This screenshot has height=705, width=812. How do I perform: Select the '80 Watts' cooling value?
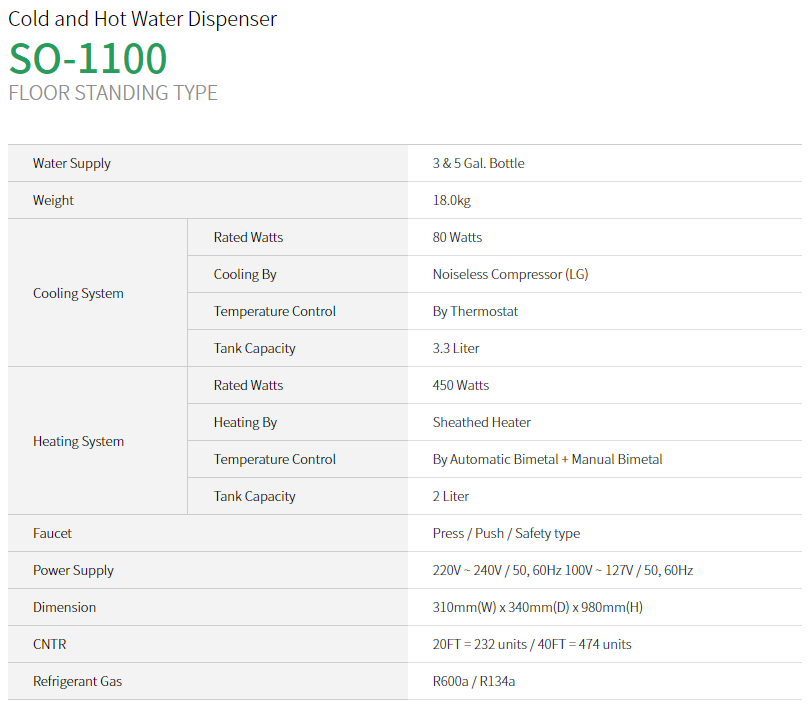coord(457,237)
